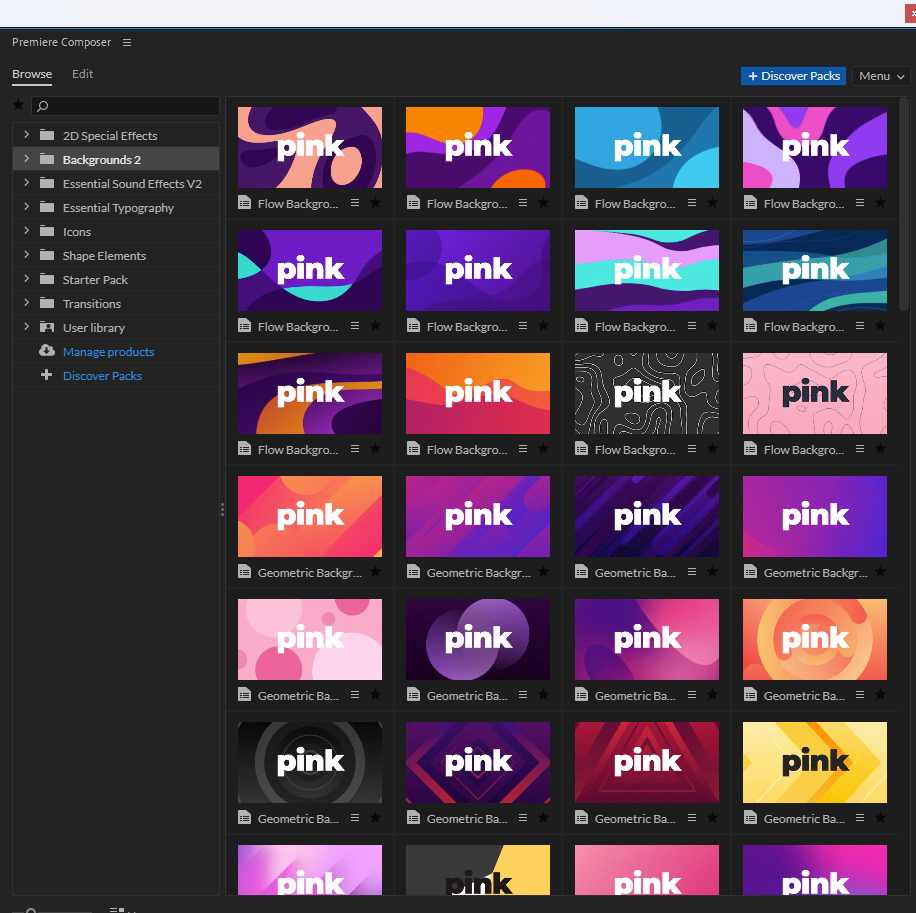Image resolution: width=916 pixels, height=913 pixels.
Task: Open options menu for orange concentric circles background
Action: [860, 695]
